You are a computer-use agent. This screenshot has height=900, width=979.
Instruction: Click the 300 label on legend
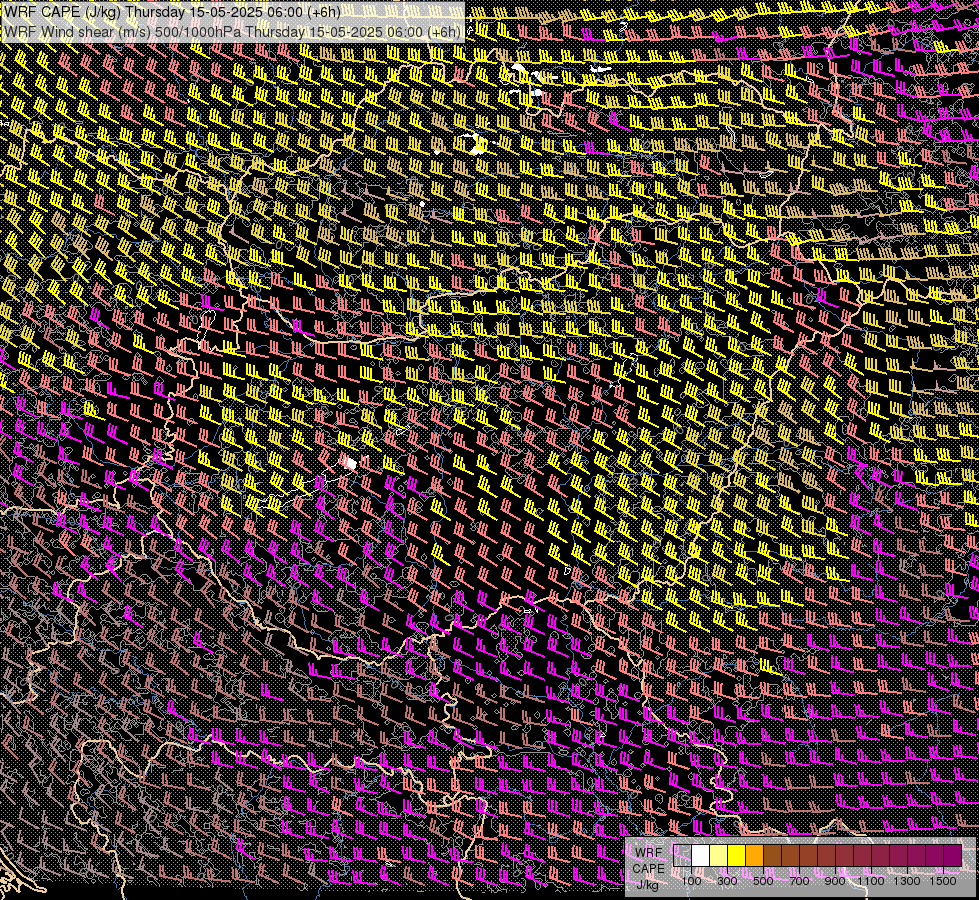(x=727, y=881)
